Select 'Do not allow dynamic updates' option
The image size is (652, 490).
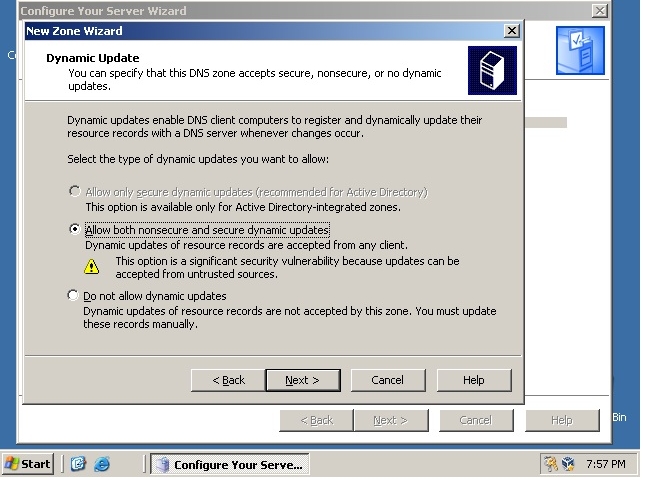coord(73,295)
